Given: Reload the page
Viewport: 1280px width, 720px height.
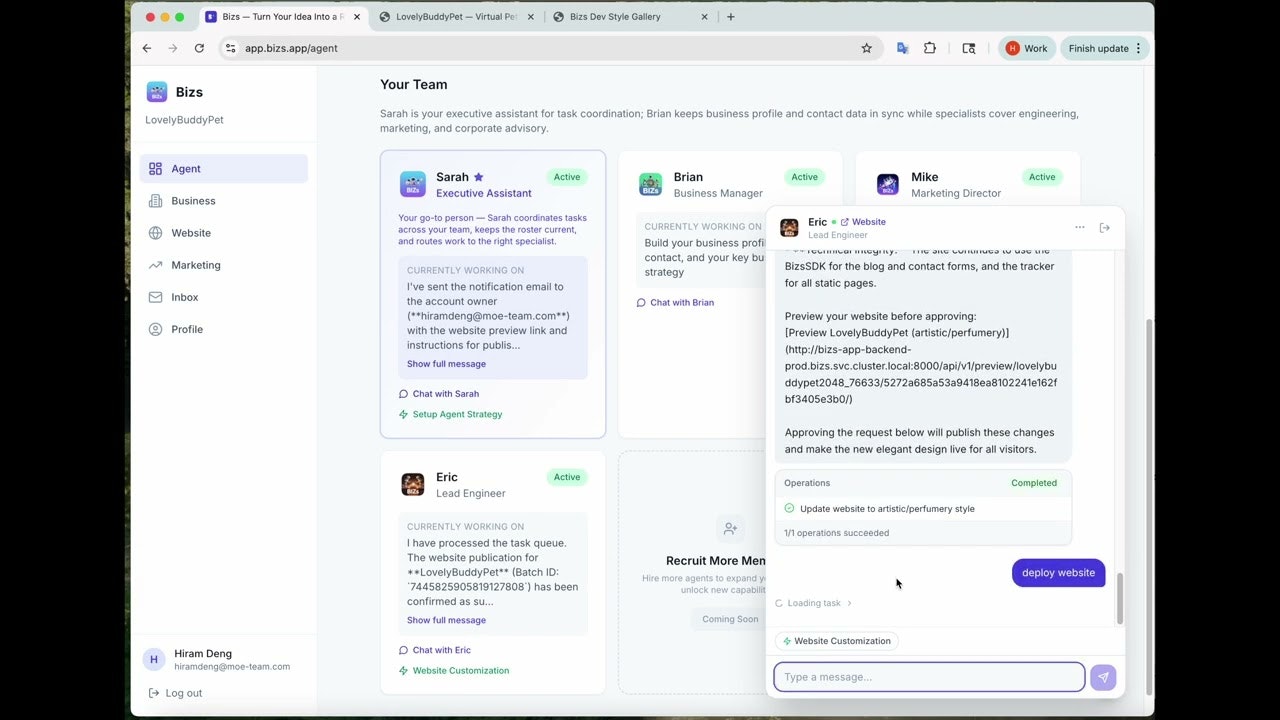Looking at the screenshot, I should pos(199,48).
